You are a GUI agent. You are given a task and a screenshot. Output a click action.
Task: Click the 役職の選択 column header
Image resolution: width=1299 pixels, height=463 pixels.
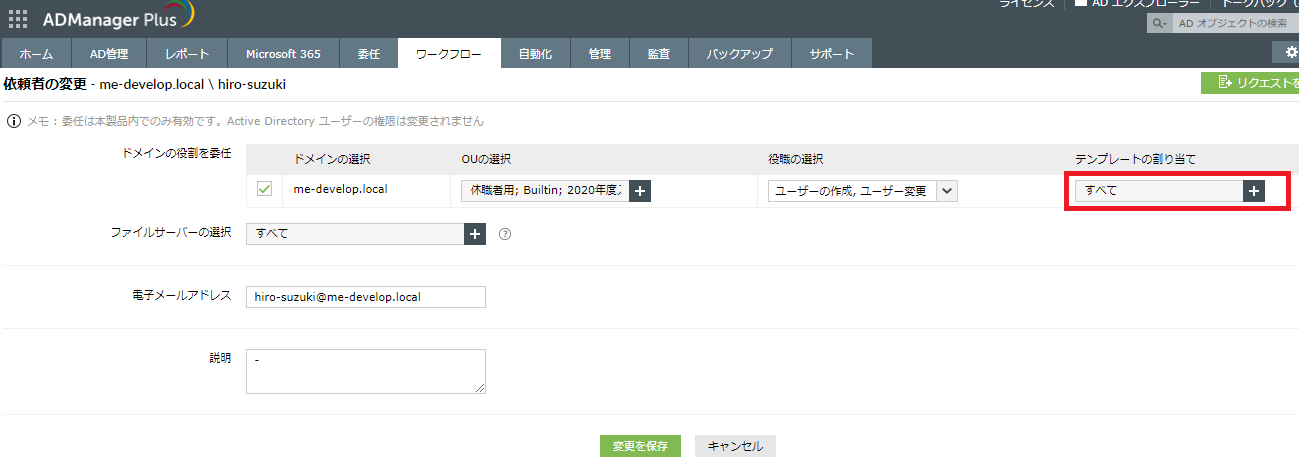[796, 160]
